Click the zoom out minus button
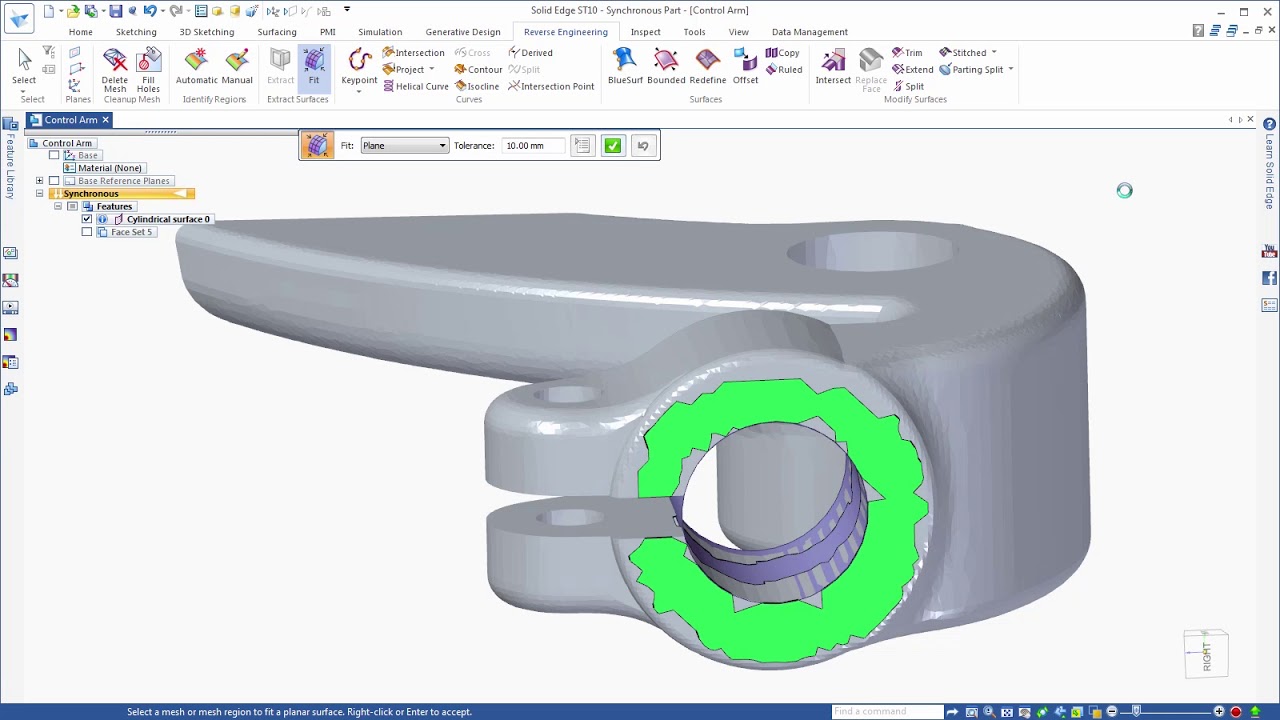The width and height of the screenshot is (1280, 720). (x=1112, y=712)
